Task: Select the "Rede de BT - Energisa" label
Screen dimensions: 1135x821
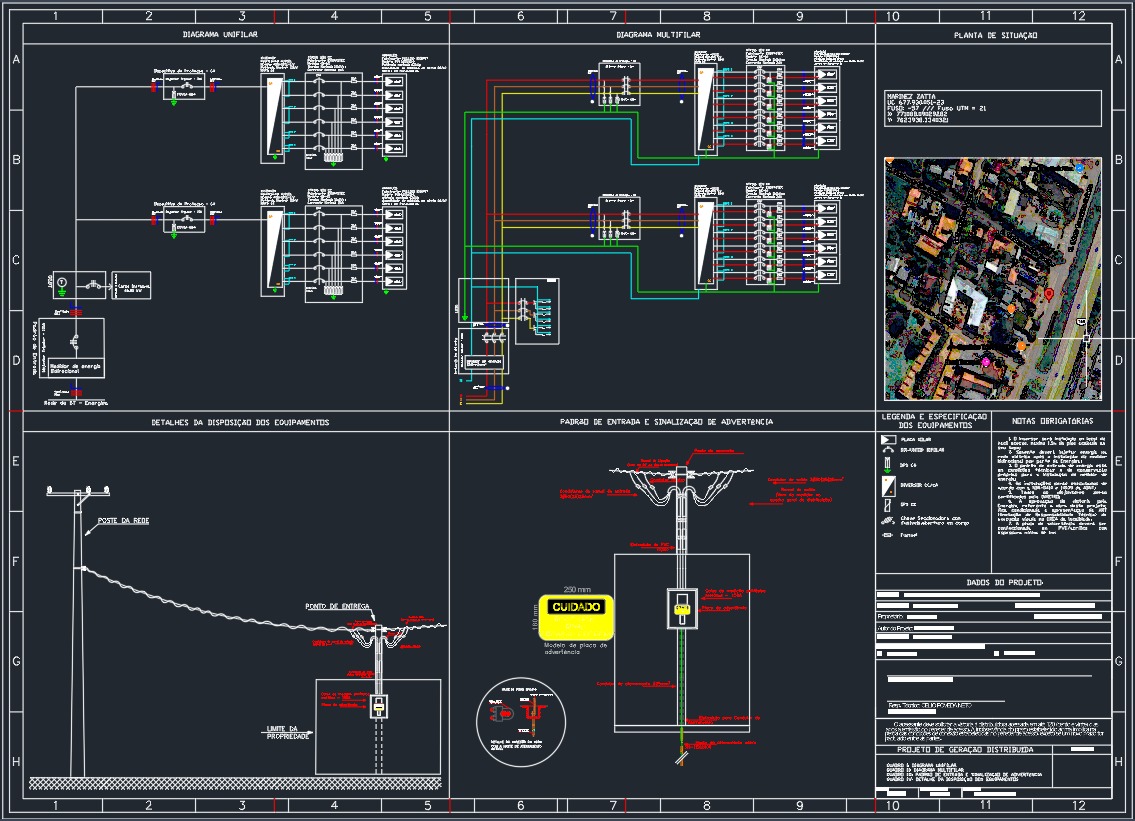Action: [x=76, y=403]
